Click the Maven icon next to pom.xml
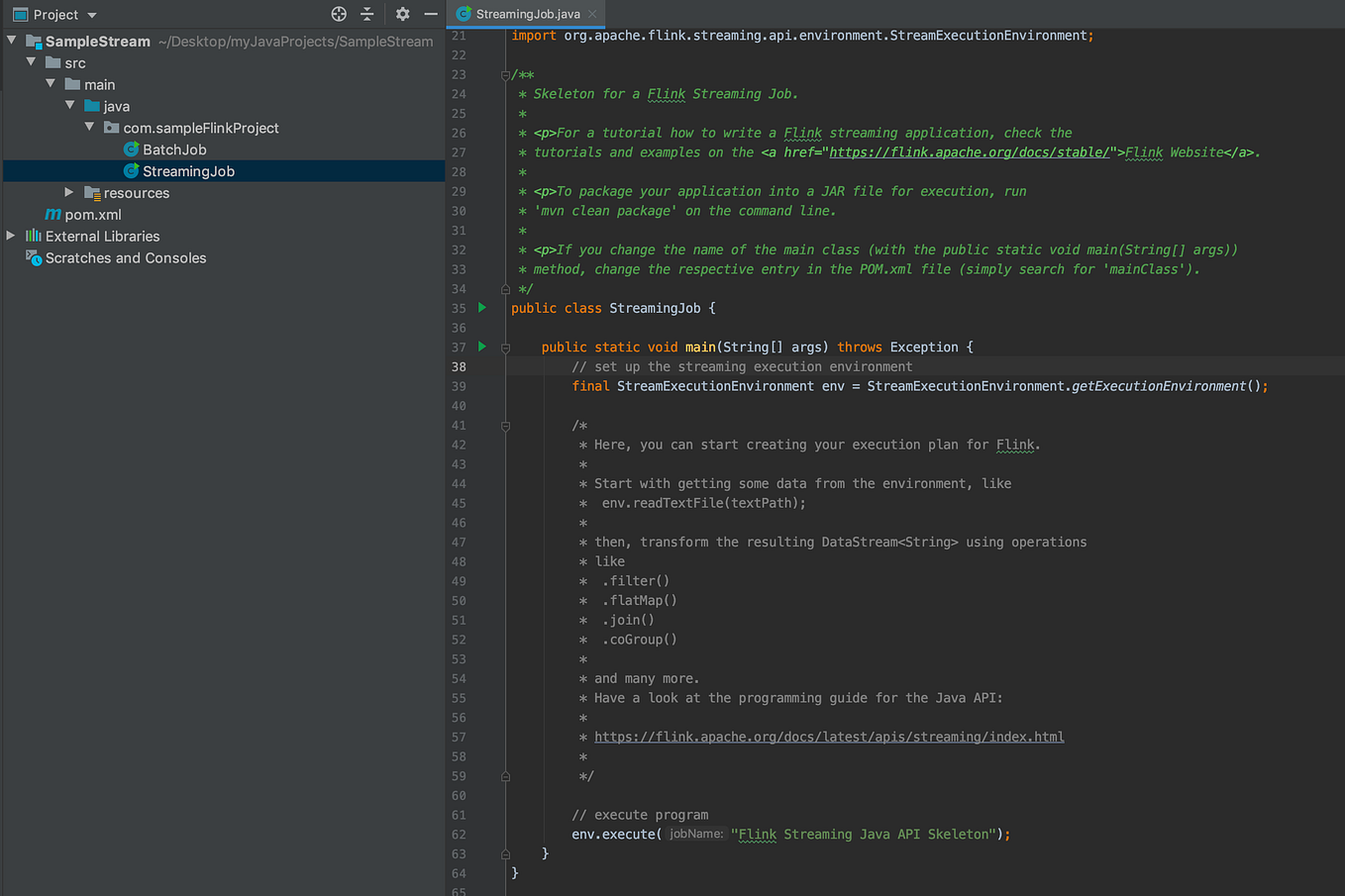 (x=52, y=214)
